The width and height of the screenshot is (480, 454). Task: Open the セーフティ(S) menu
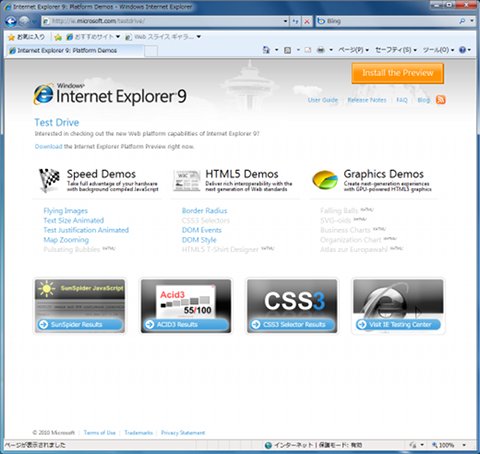pyautogui.click(x=396, y=50)
